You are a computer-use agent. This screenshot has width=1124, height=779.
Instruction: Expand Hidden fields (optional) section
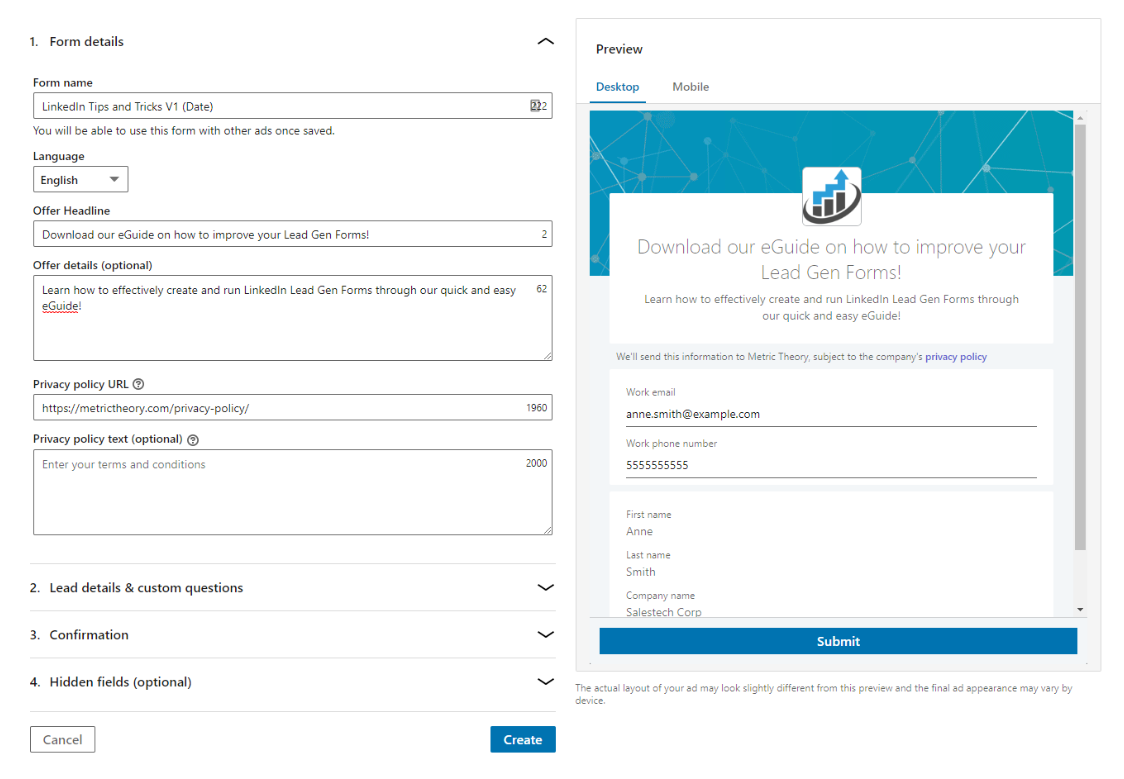545,682
